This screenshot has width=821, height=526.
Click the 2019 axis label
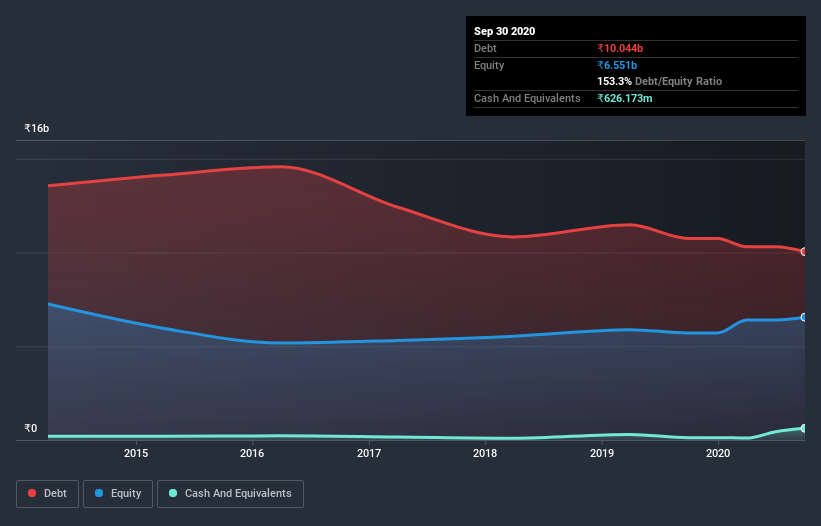pyautogui.click(x=602, y=453)
